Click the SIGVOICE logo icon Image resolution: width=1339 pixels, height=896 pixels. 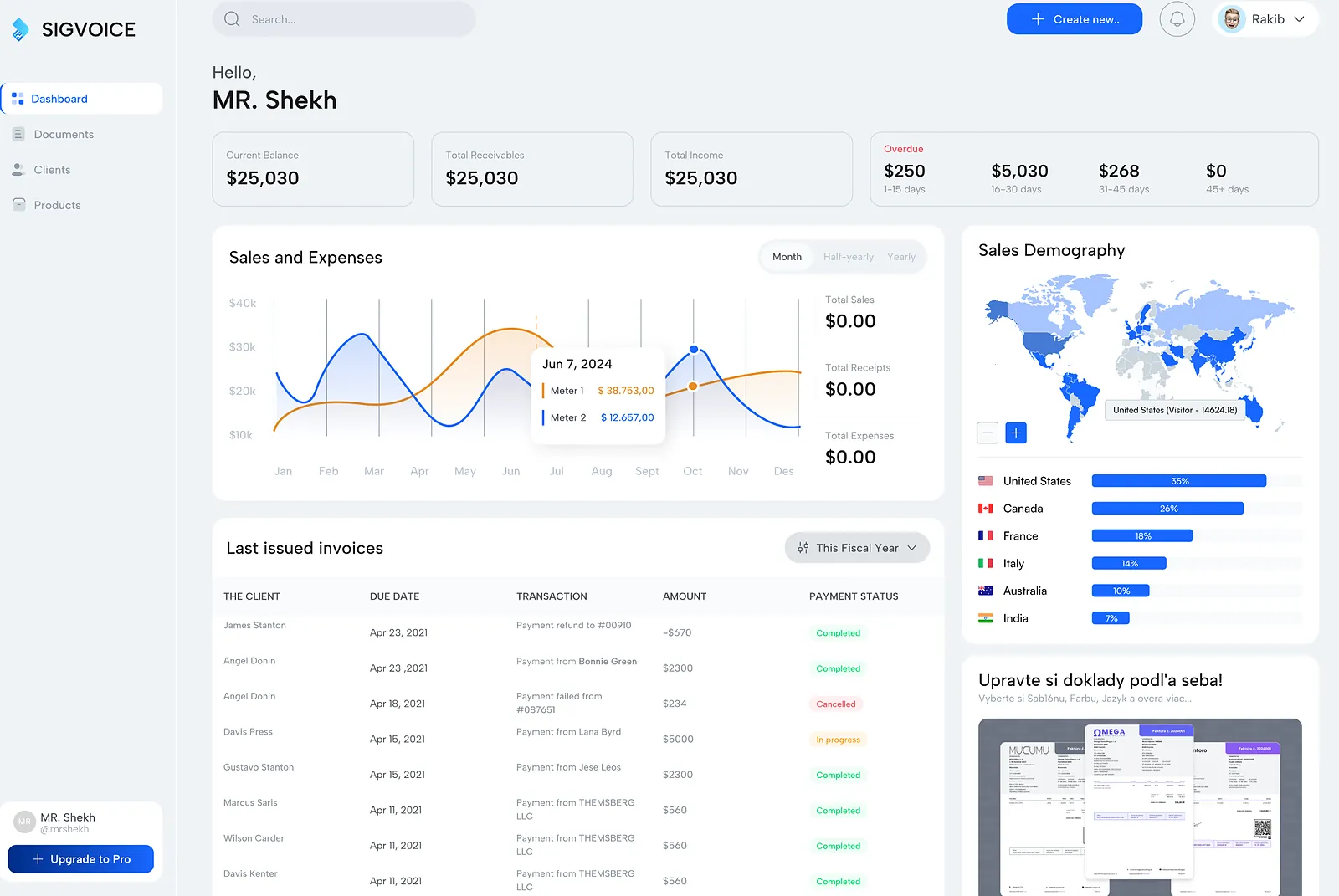point(20,29)
